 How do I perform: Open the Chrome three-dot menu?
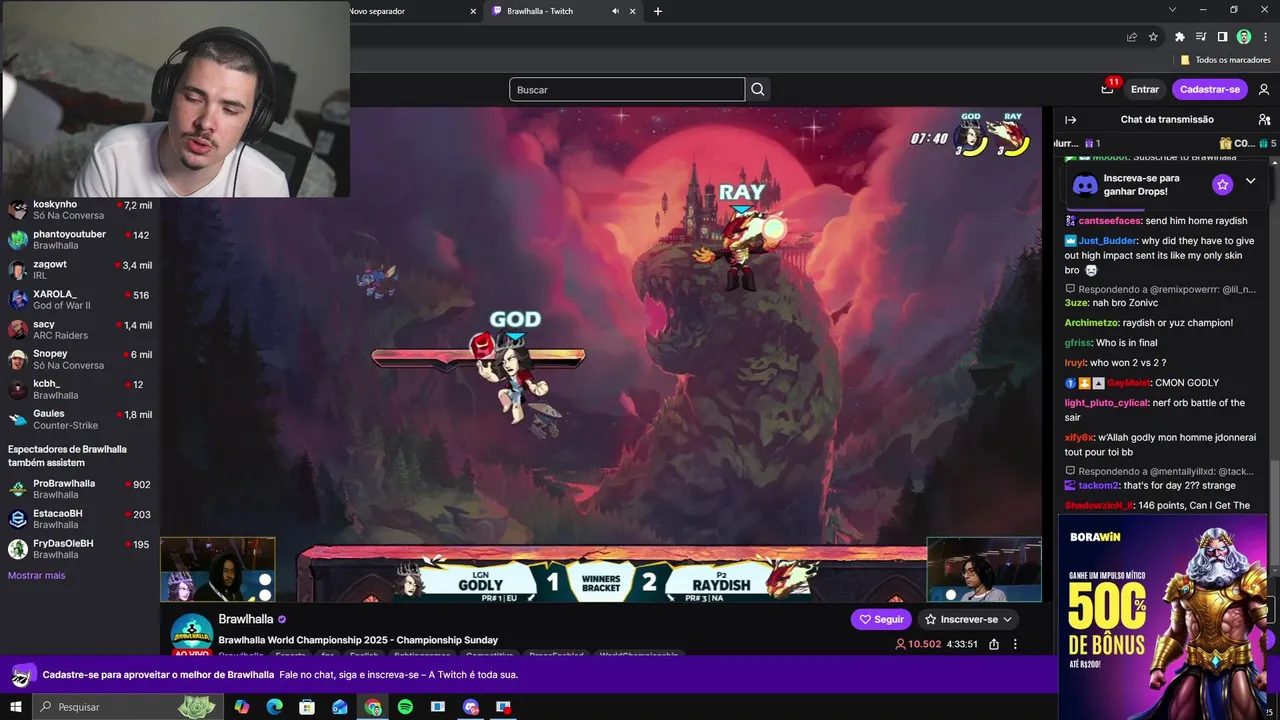point(1266,37)
